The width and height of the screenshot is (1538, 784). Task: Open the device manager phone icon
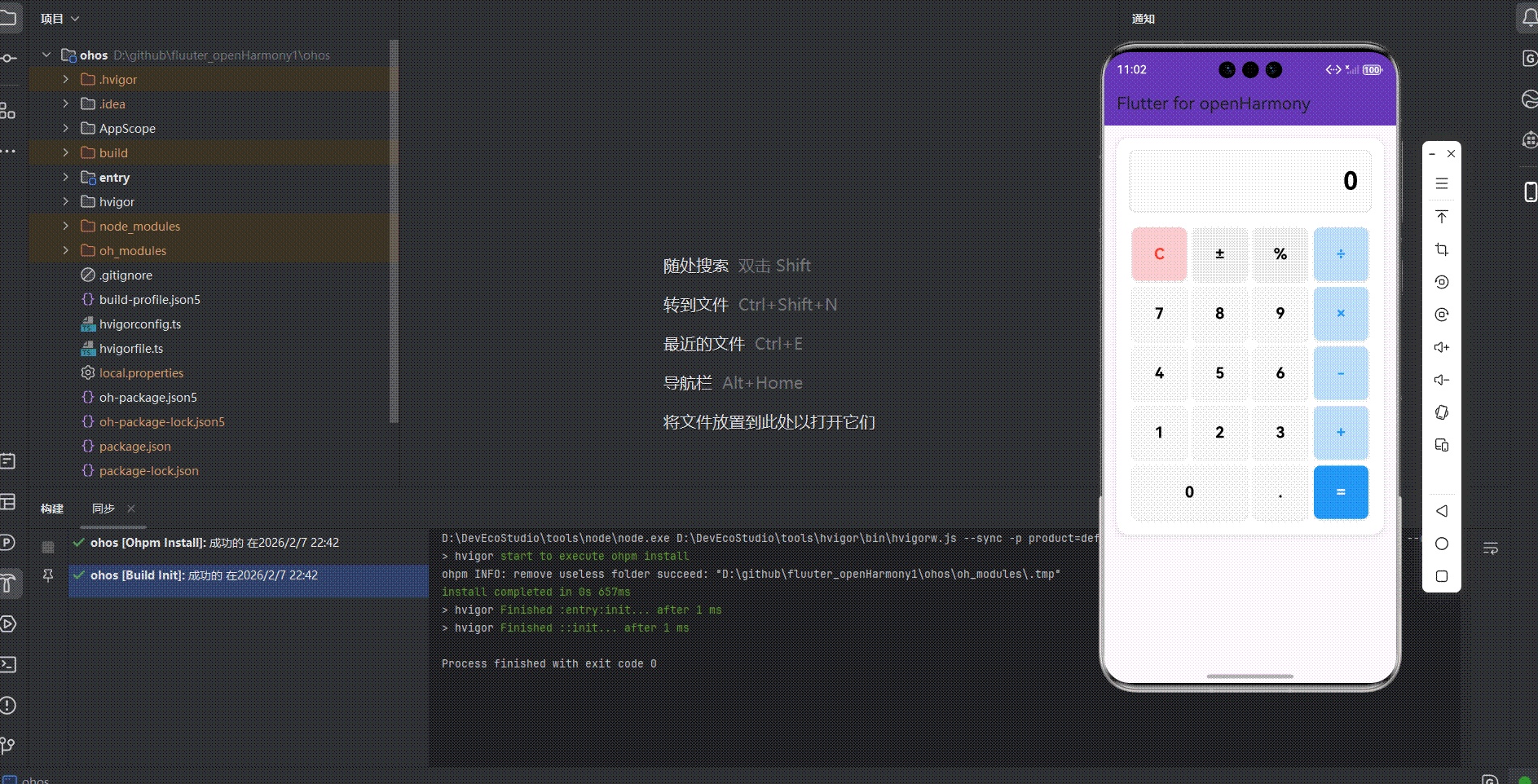click(1530, 192)
